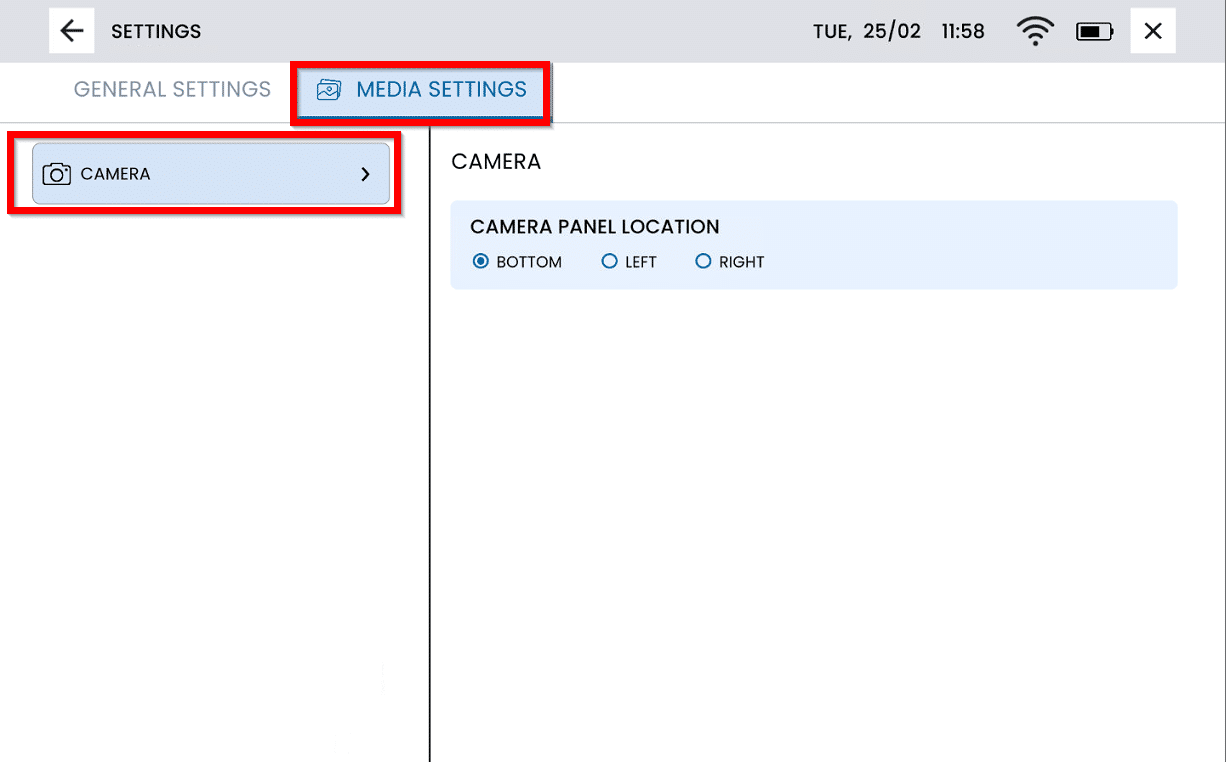Click the SETTINGS title text

[156, 32]
